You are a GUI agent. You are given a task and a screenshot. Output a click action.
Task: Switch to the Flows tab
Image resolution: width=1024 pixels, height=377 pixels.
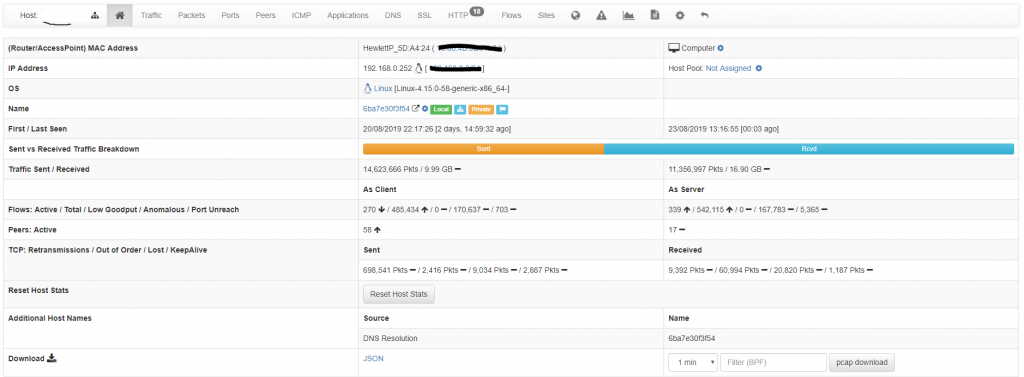tap(511, 15)
